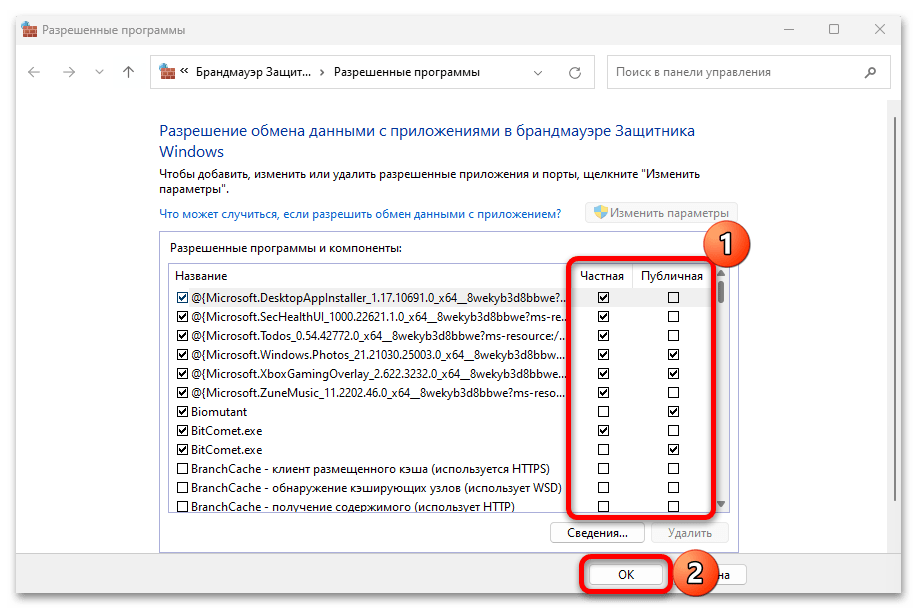Uncheck Private box for Microsoft.Todos
The width and height of the screenshot is (917, 609).
tap(604, 336)
